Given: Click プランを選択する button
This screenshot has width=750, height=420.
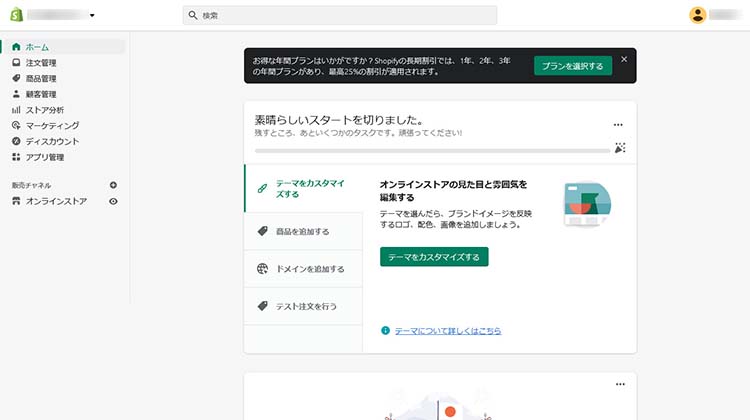Looking at the screenshot, I should 573,66.
